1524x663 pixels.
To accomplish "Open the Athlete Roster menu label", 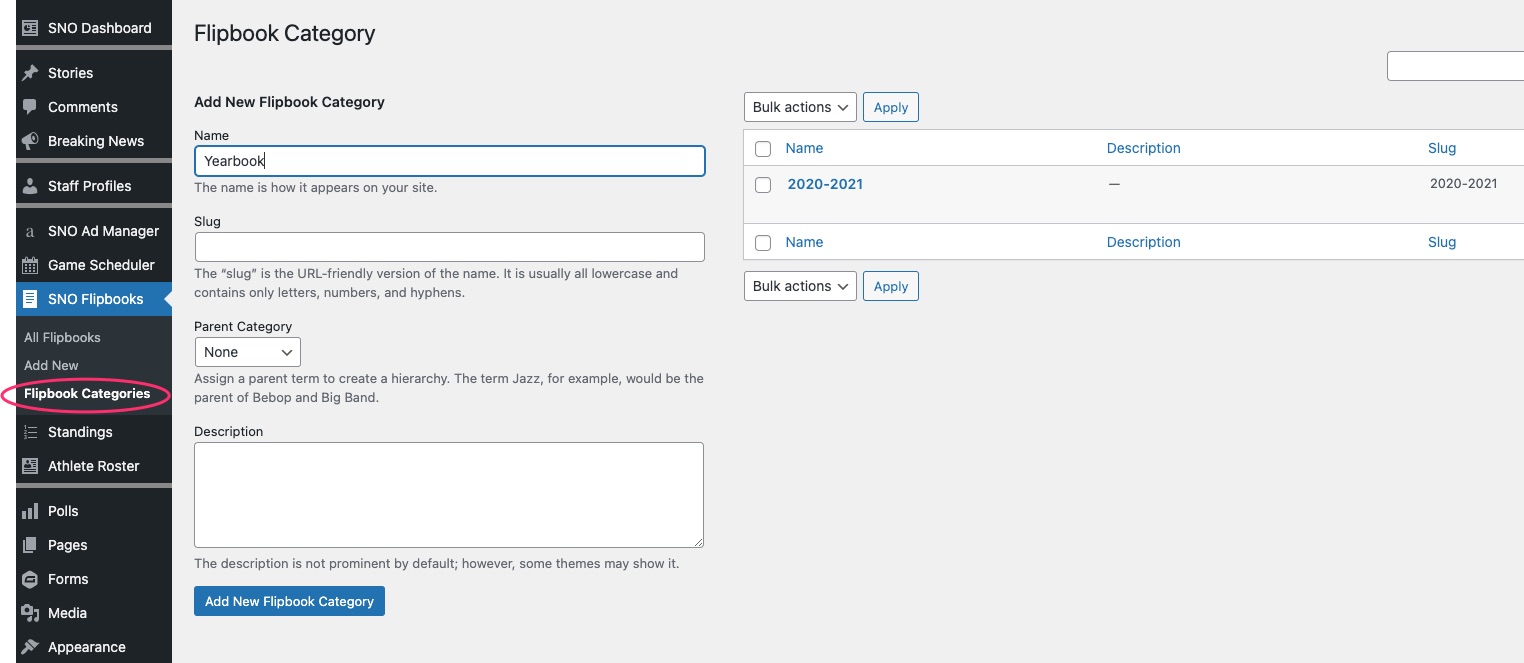I will 93,466.
